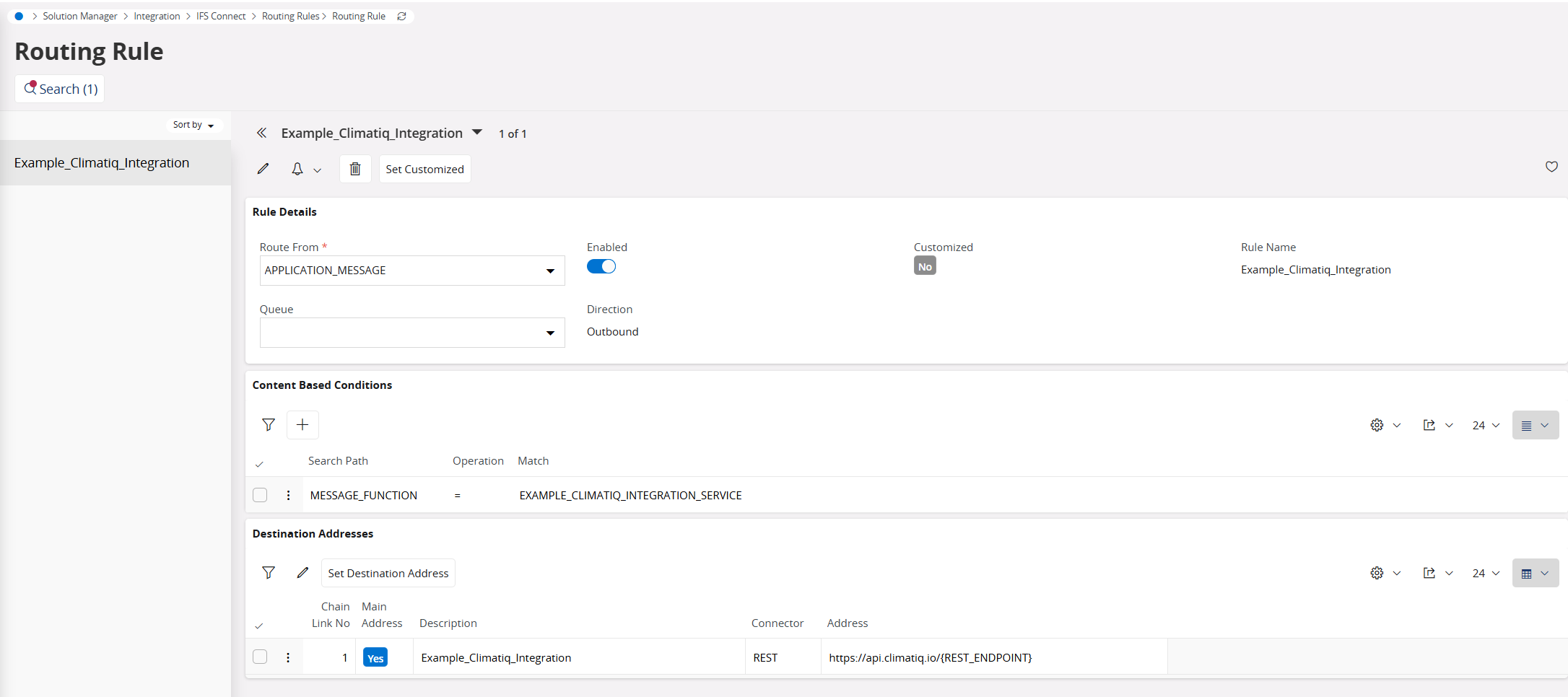Viewport: 1568px width, 697px height.
Task: Open the edit pencil icon below the rule title
Action: tap(263, 168)
